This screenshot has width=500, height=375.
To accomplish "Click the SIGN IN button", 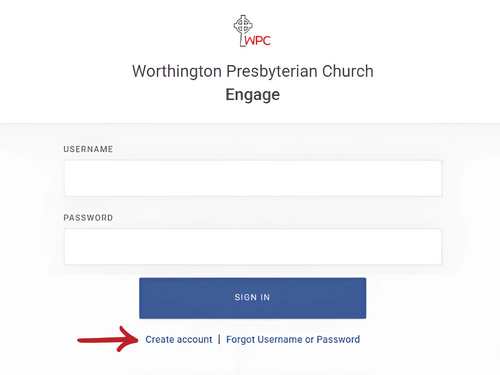I will 253,298.
